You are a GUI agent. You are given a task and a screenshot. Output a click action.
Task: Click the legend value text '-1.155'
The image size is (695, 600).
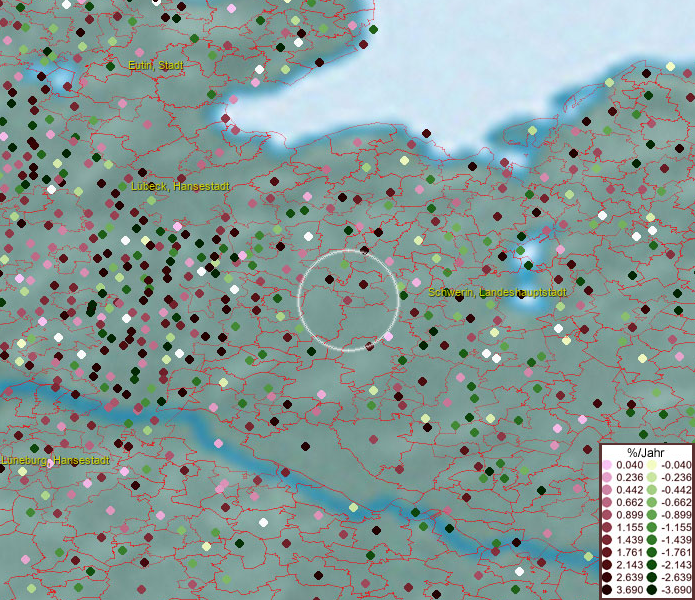pos(676,527)
